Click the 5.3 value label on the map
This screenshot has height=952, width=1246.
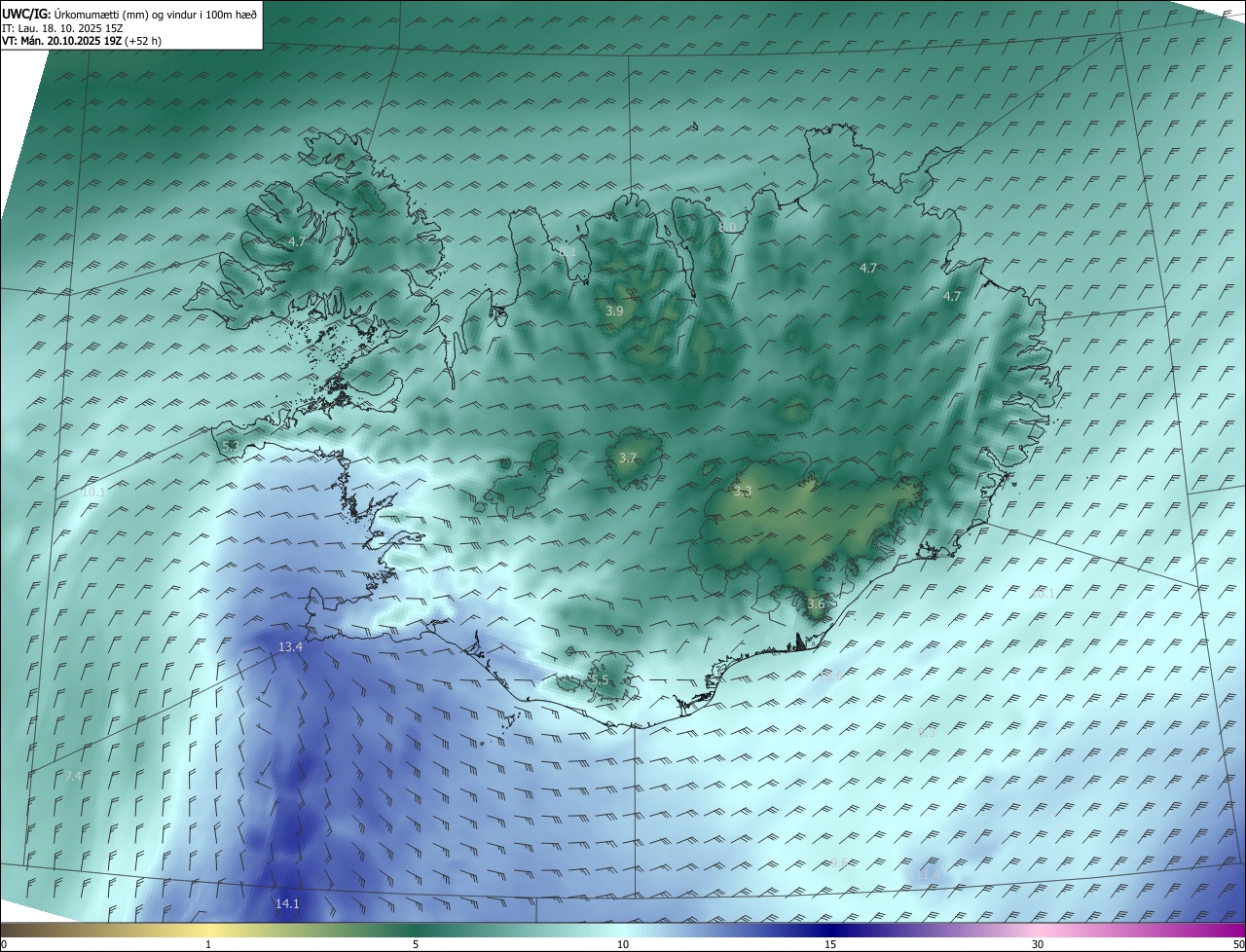[x=231, y=446]
